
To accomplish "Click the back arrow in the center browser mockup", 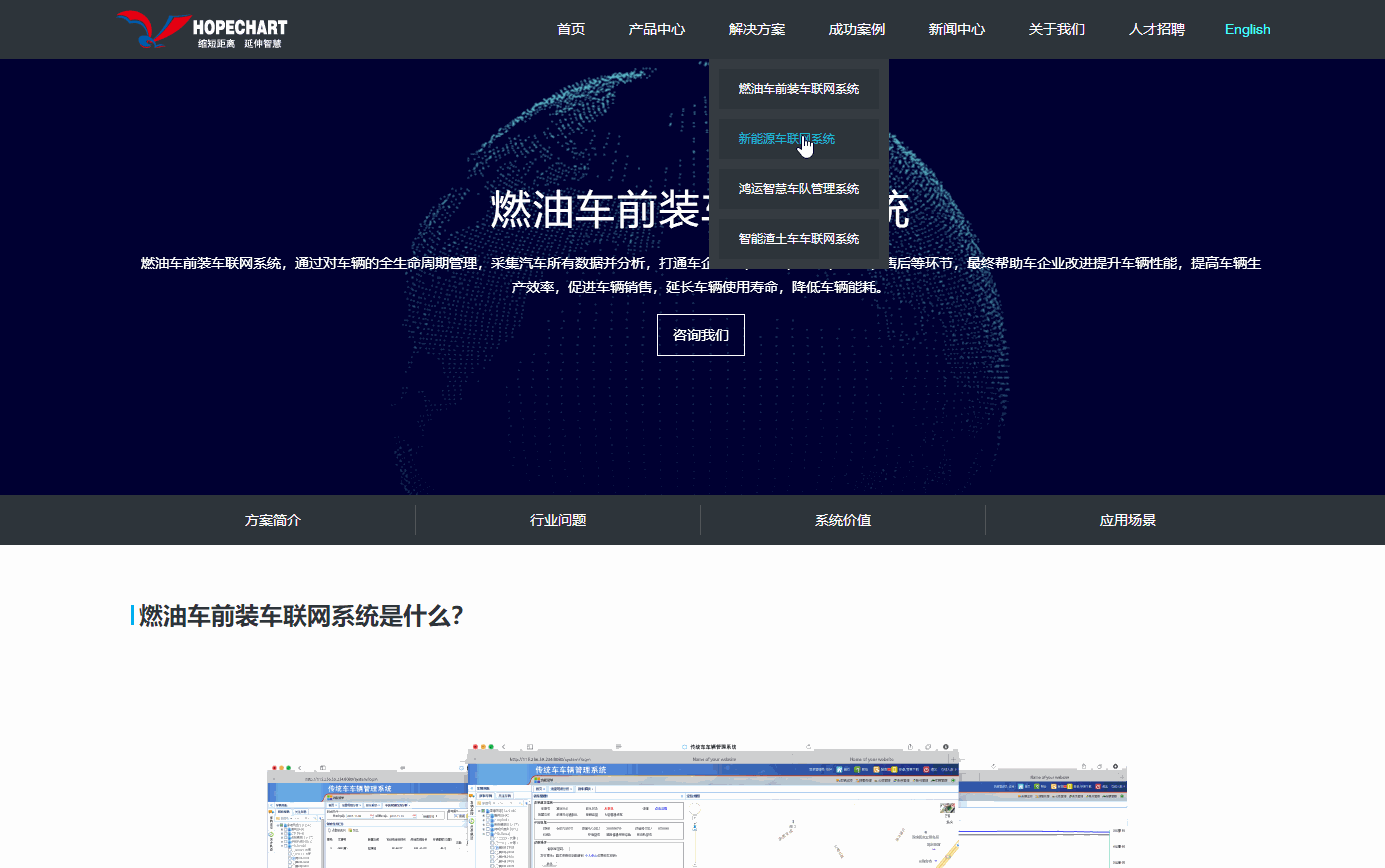I will [503, 745].
